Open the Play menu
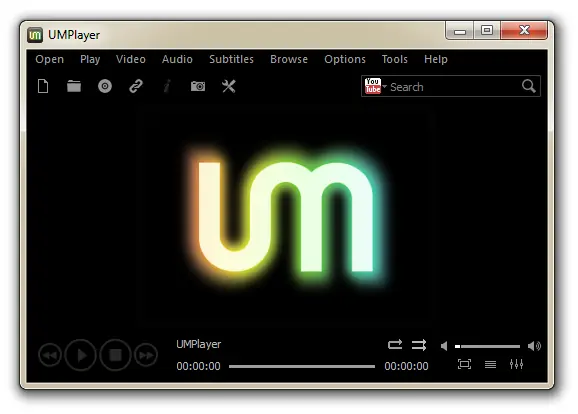 point(90,59)
